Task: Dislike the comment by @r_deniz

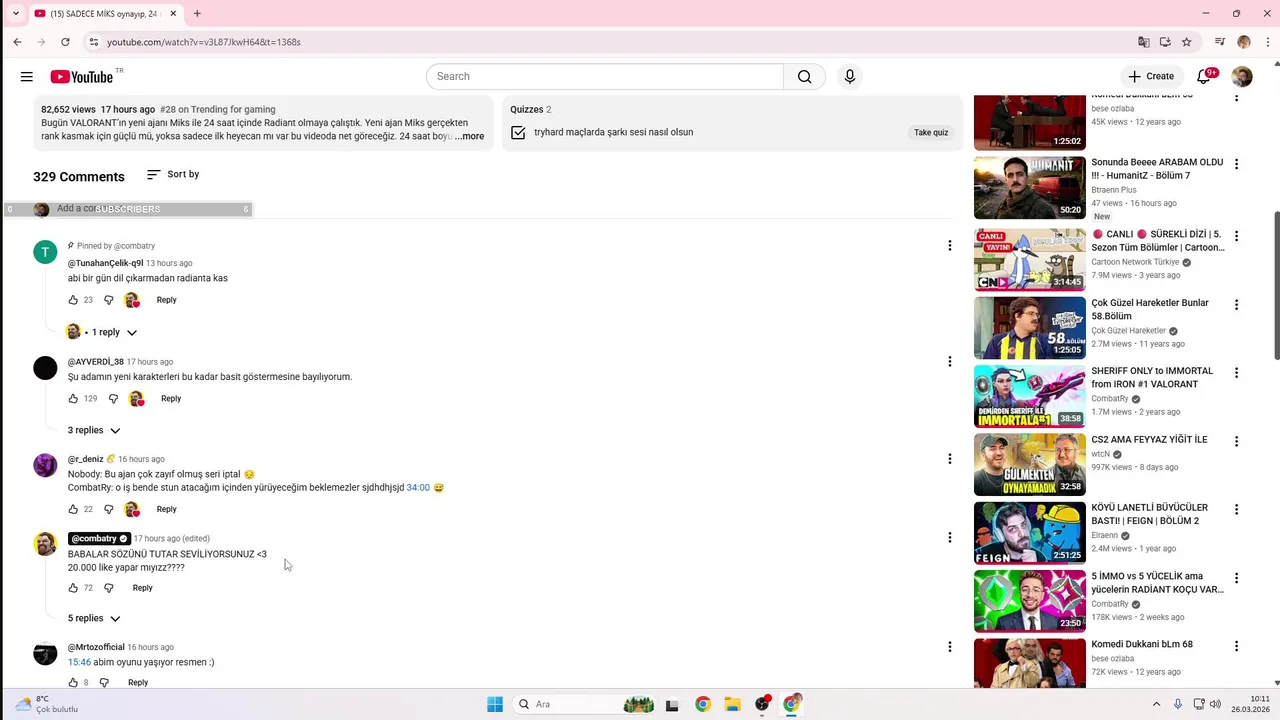Action: (x=107, y=509)
